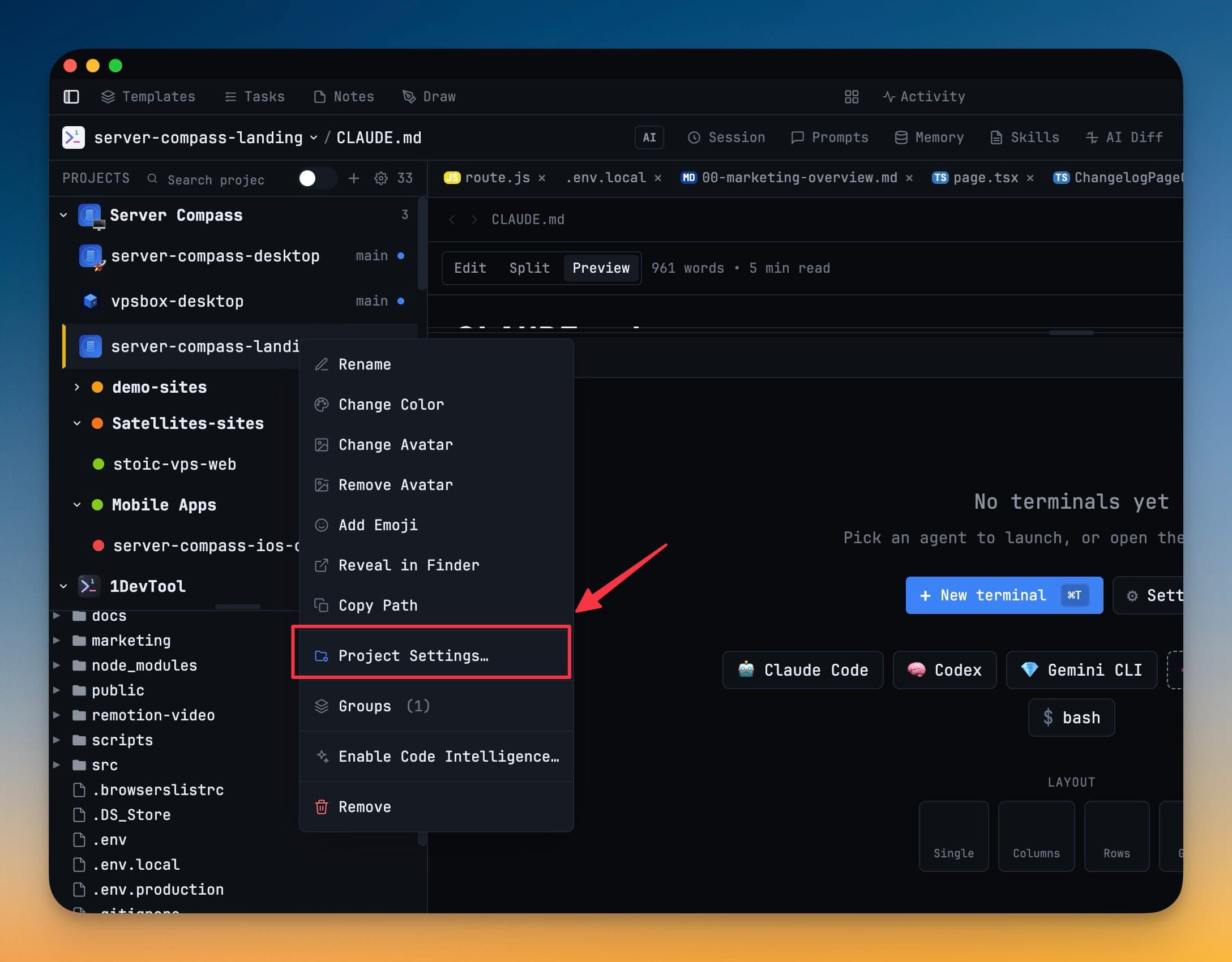This screenshot has width=1232, height=962.
Task: Click the vpsbox-desktop cube avatar
Action: click(x=91, y=301)
